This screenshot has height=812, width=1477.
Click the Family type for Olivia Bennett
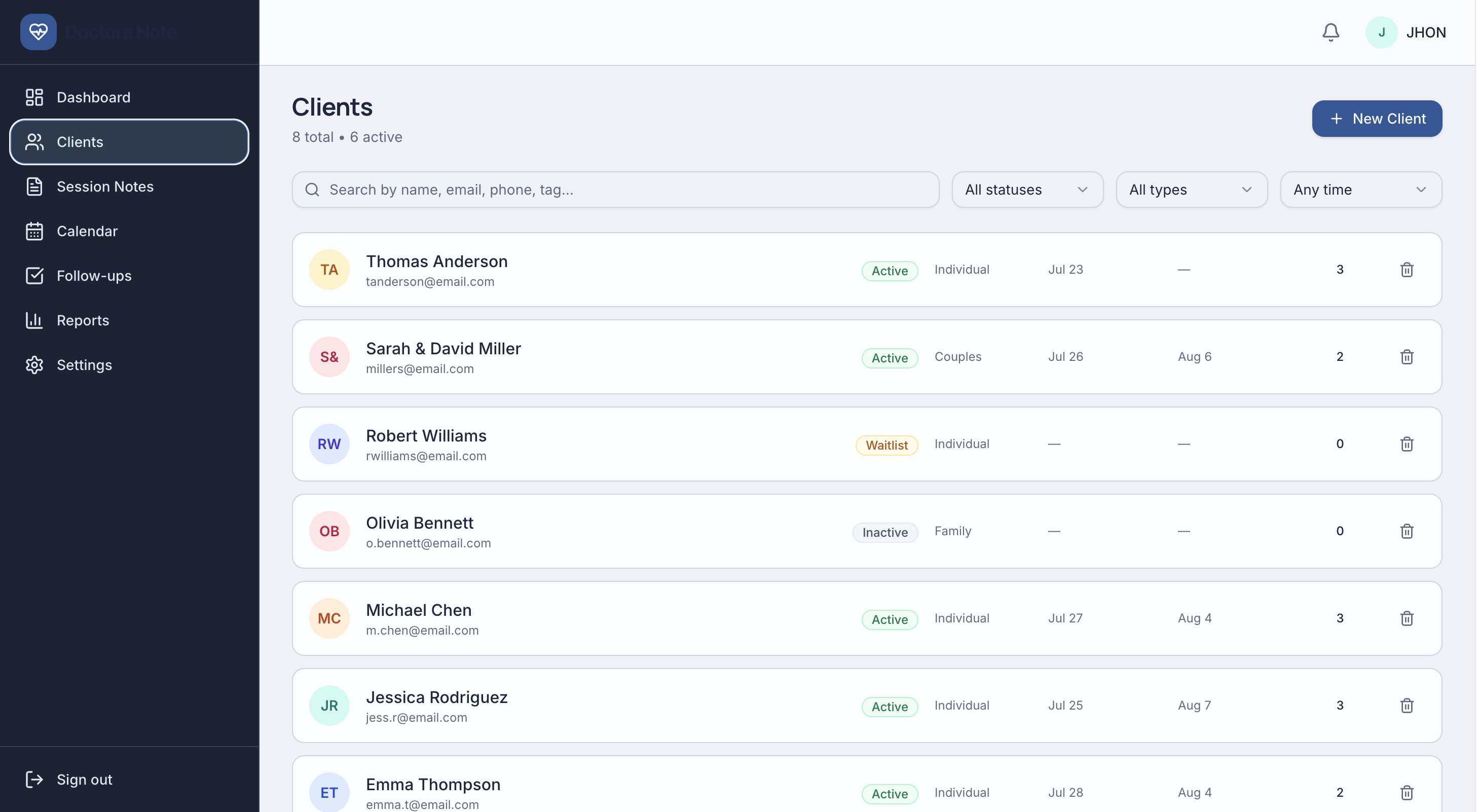(x=952, y=531)
